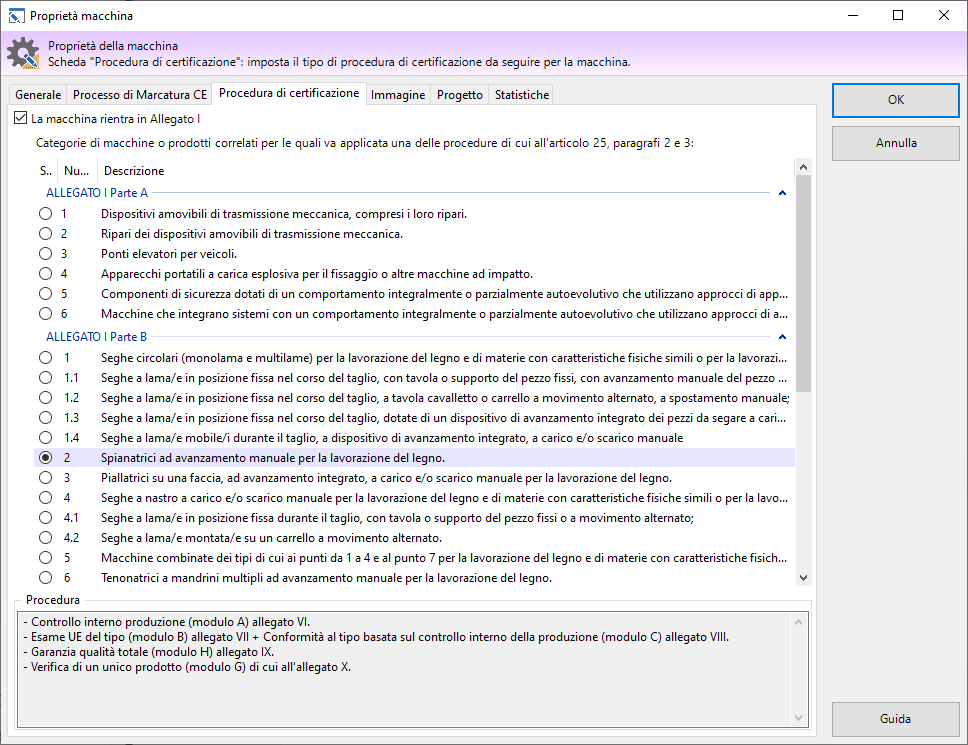
Task: Select 'Seghe a lama/e montata/e su un carrello'
Action: pyautogui.click(x=45, y=537)
